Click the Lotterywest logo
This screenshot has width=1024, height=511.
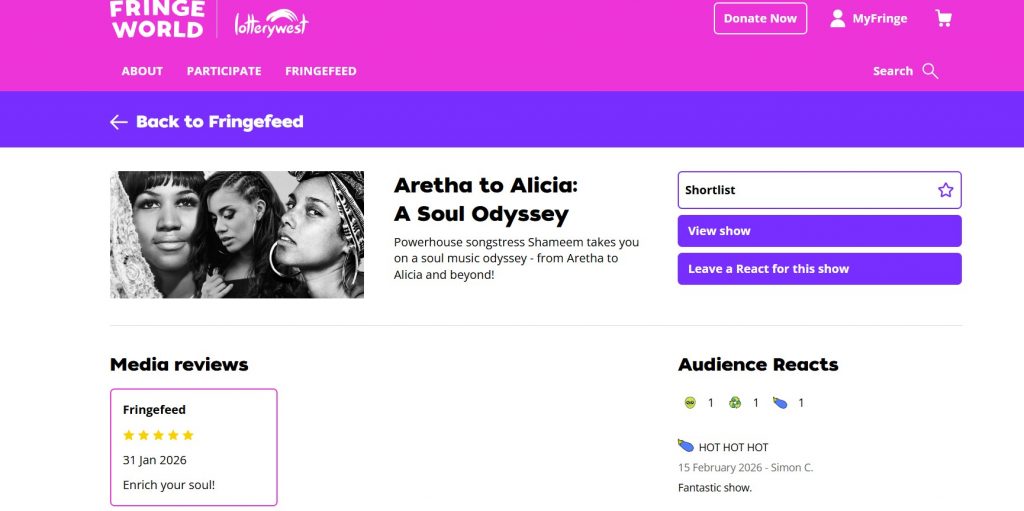[x=271, y=22]
